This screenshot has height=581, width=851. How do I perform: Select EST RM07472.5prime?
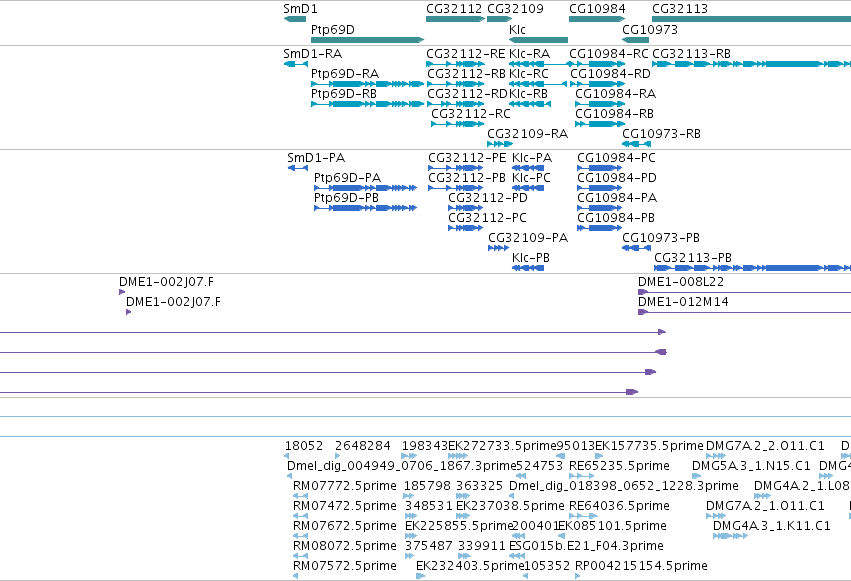(x=301, y=516)
